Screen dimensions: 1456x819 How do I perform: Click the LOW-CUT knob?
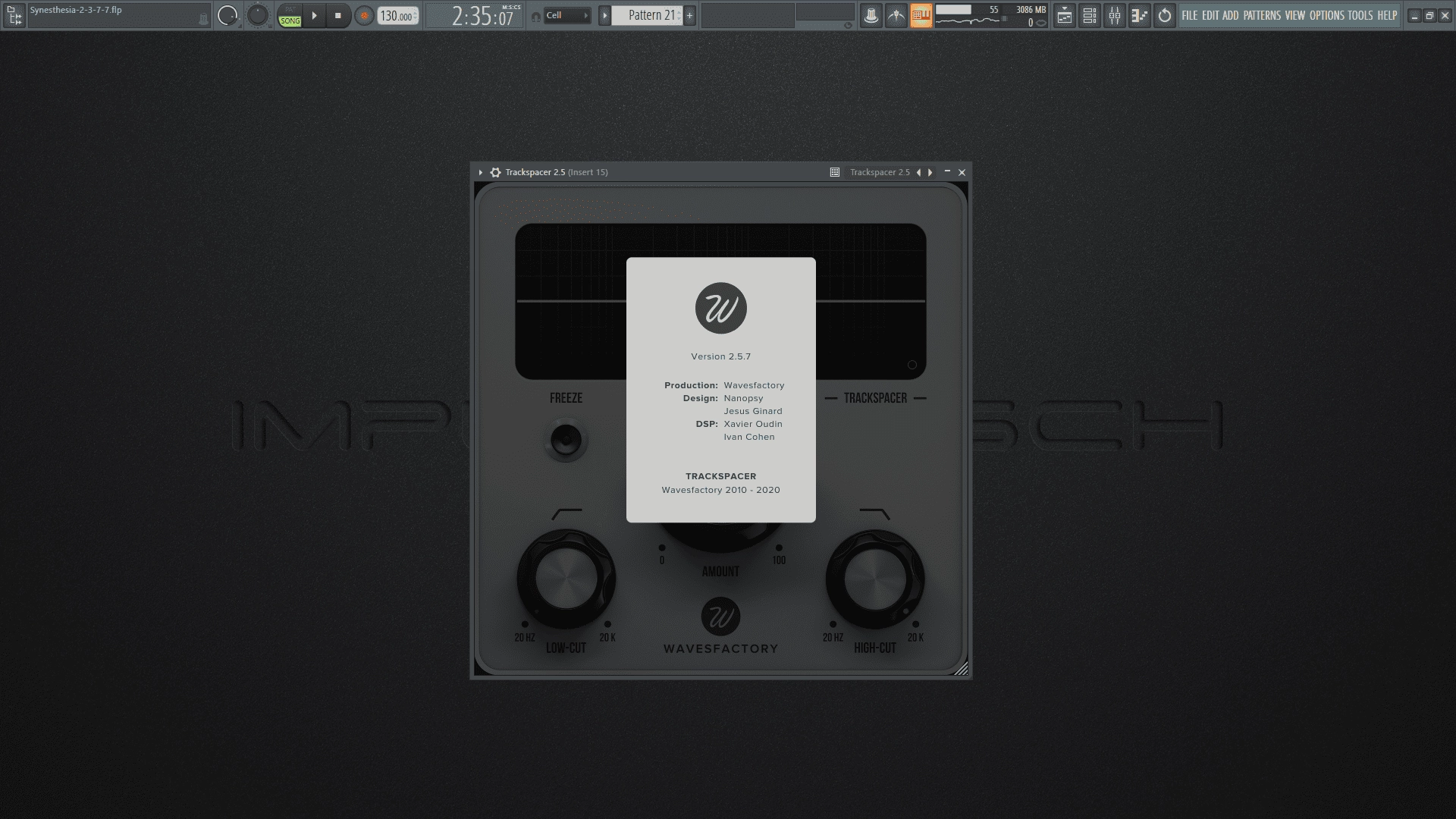pos(566,579)
